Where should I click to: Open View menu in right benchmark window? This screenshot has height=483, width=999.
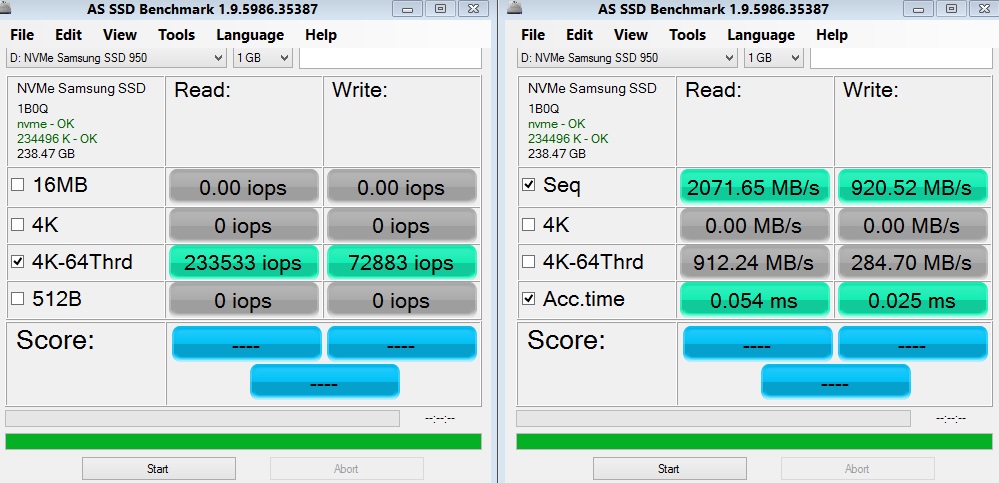coord(631,35)
